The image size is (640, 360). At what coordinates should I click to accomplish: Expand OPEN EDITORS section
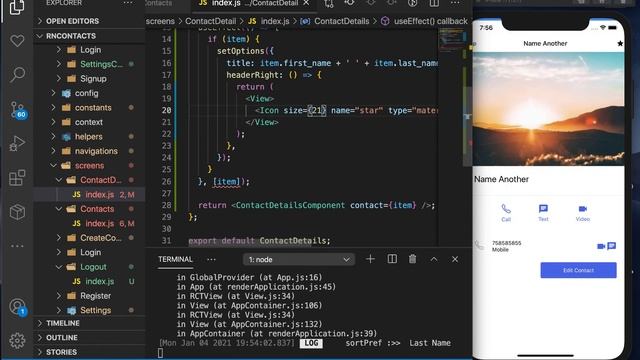[x=89, y=21]
